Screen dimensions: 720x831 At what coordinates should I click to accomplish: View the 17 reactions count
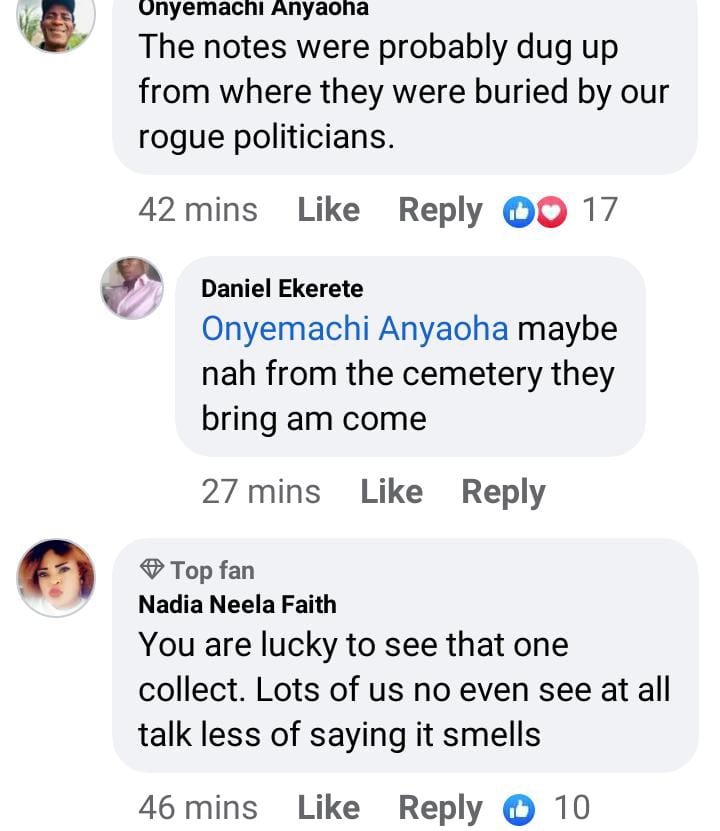pos(600,210)
